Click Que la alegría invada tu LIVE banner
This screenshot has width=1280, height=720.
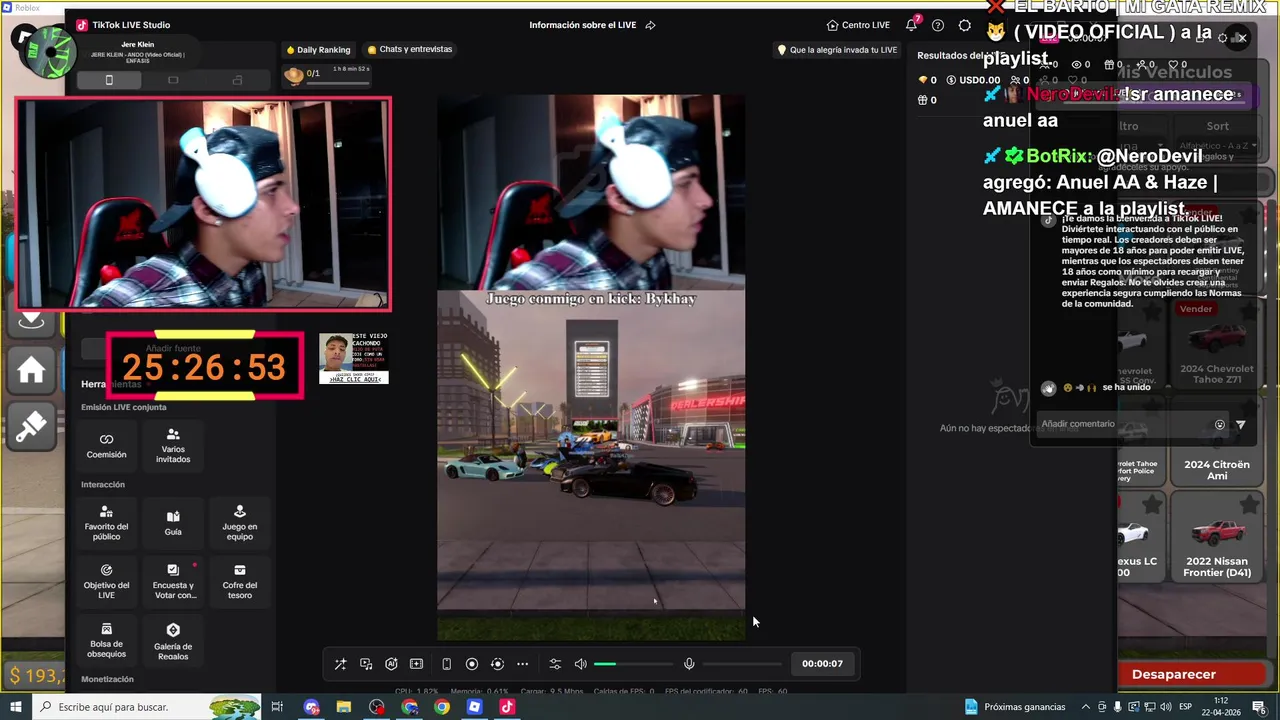(838, 50)
